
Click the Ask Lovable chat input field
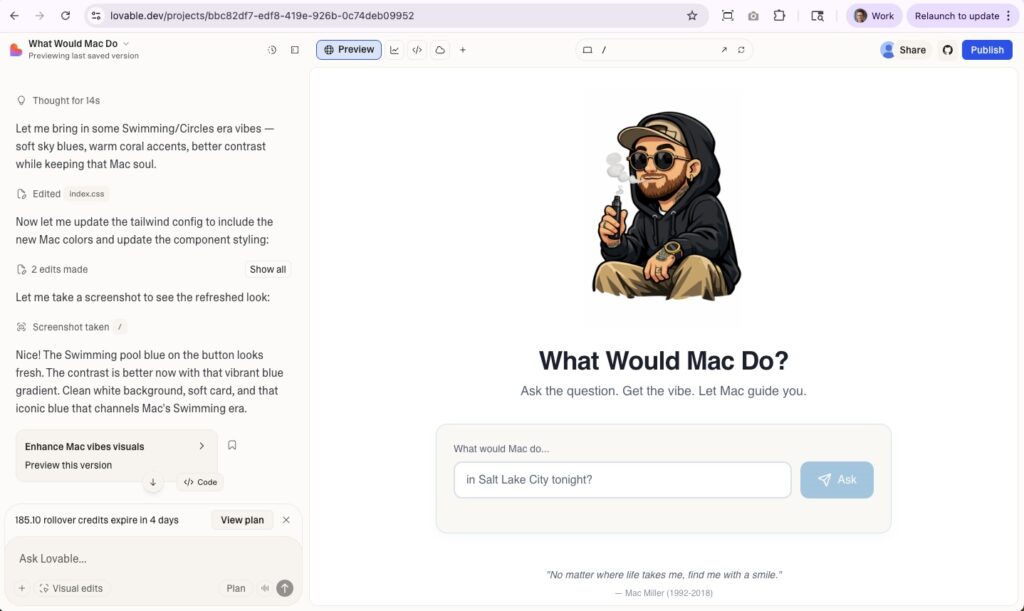point(150,559)
